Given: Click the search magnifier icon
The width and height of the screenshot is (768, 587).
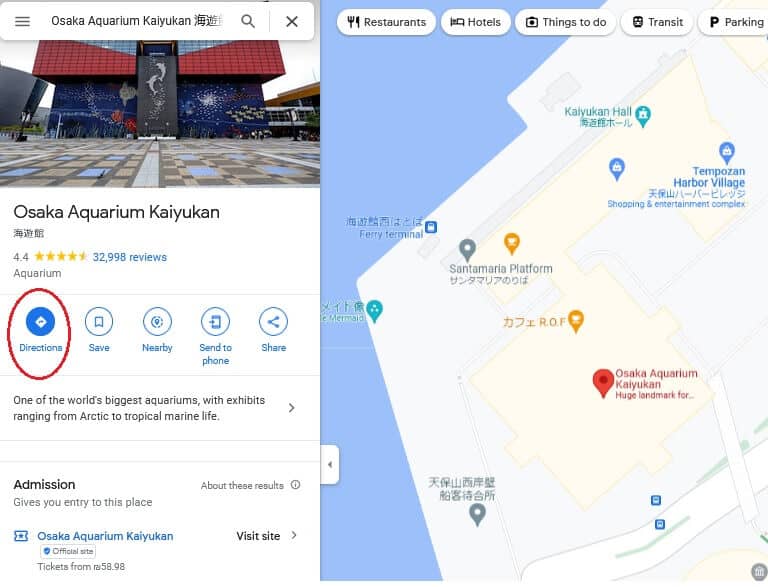Looking at the screenshot, I should (248, 22).
